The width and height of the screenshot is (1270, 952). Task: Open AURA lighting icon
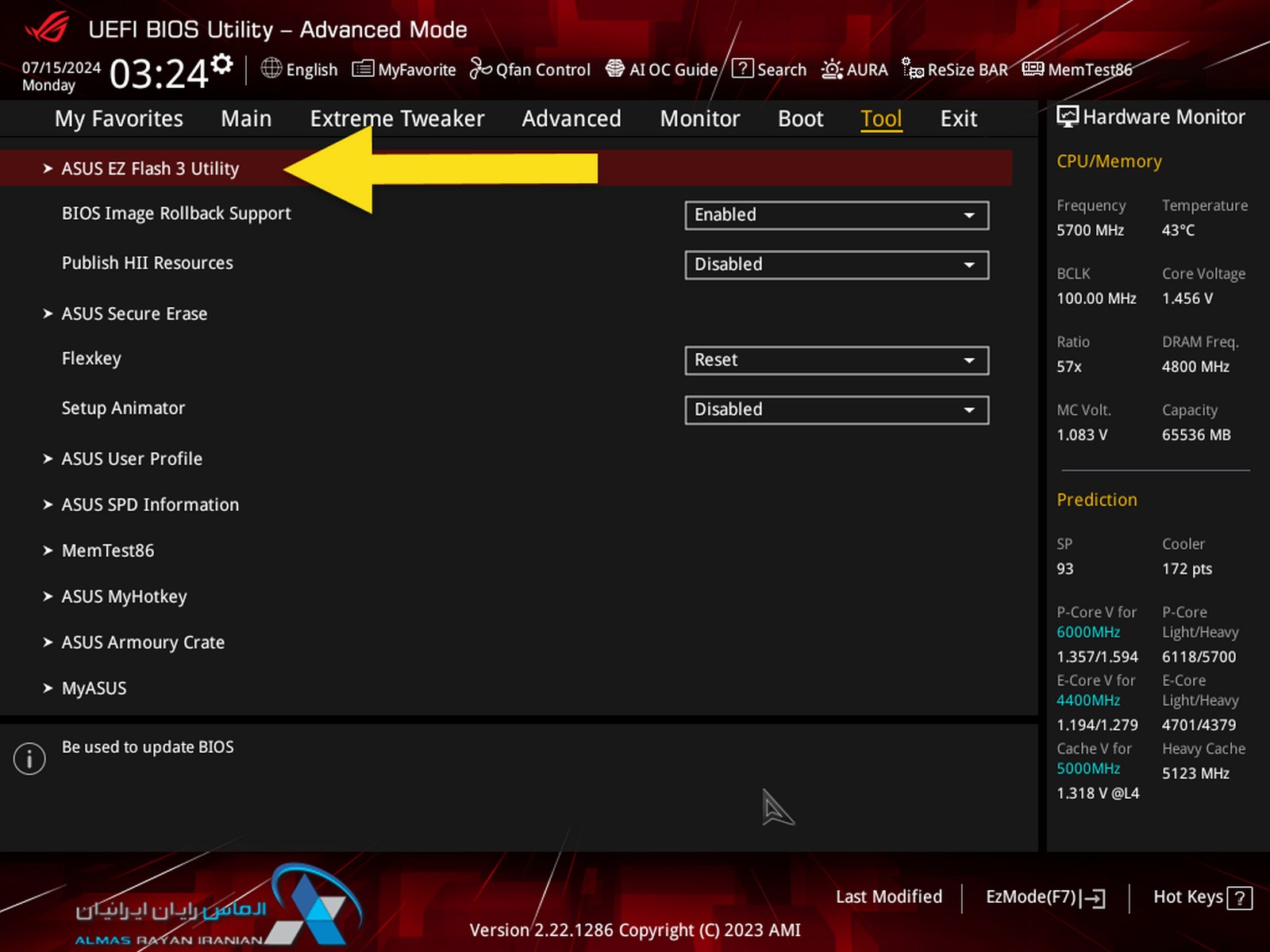point(832,69)
